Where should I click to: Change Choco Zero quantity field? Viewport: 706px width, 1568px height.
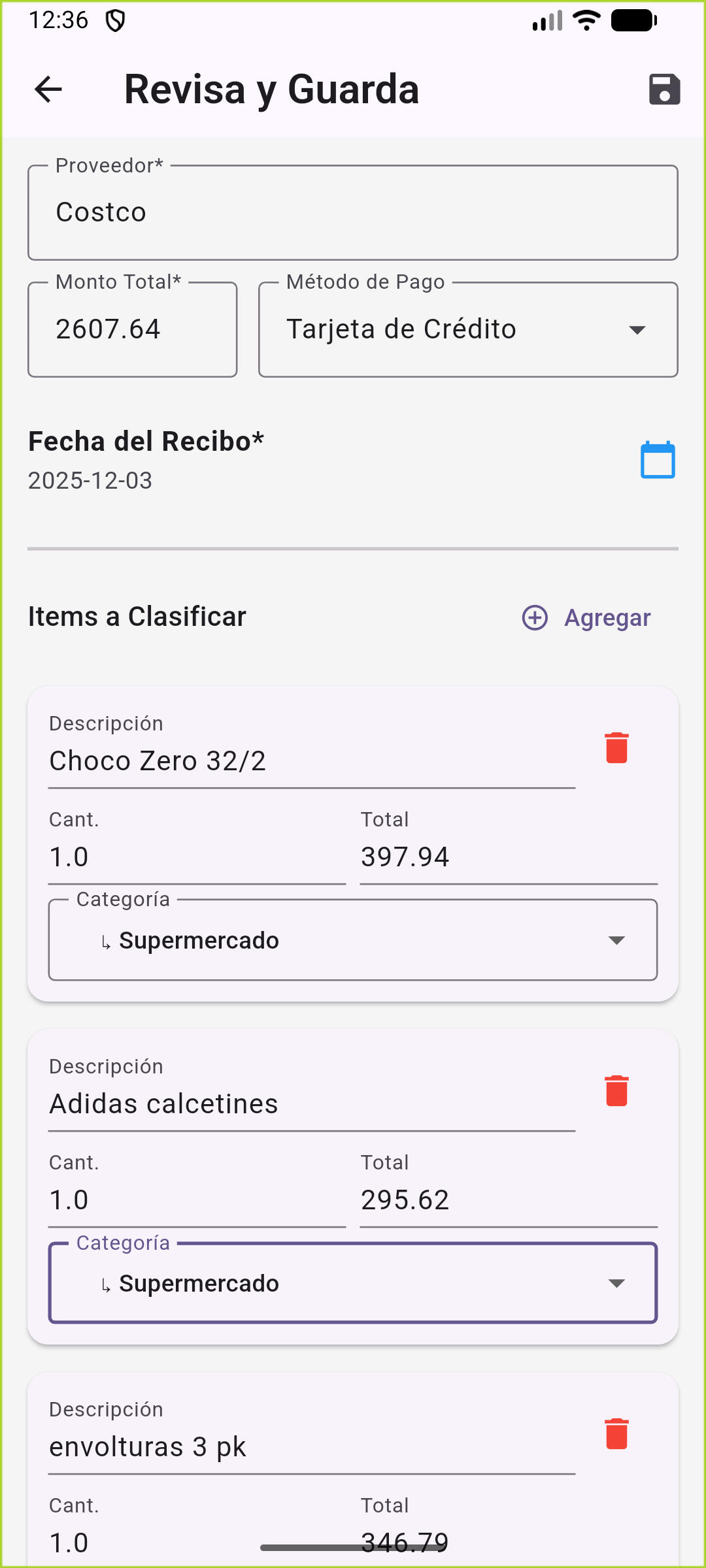point(196,857)
